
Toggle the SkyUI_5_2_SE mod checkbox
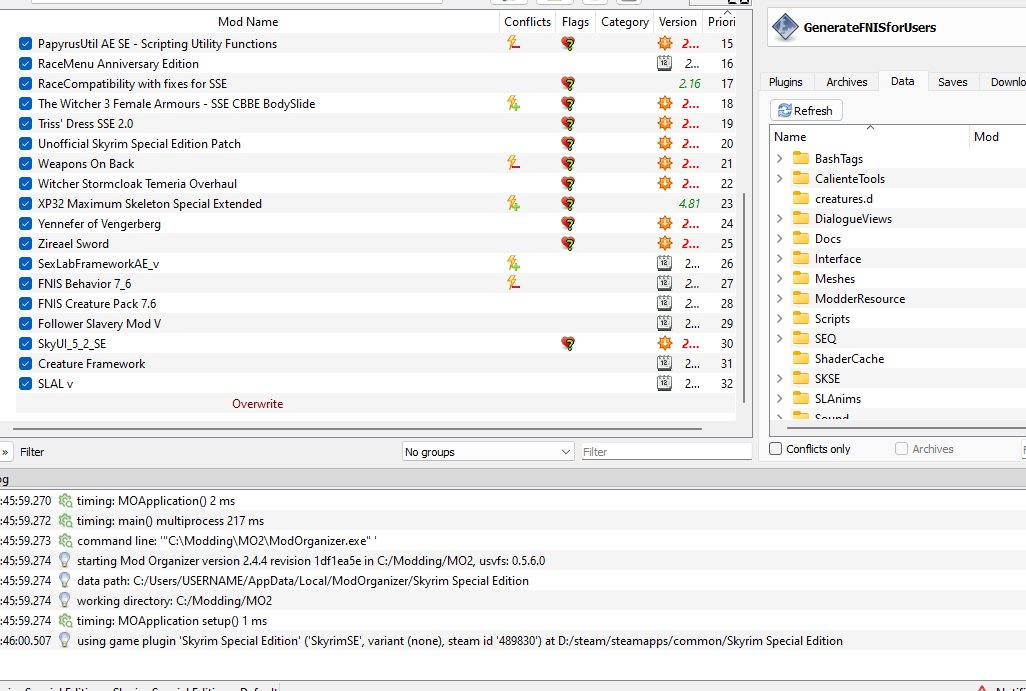[26, 344]
